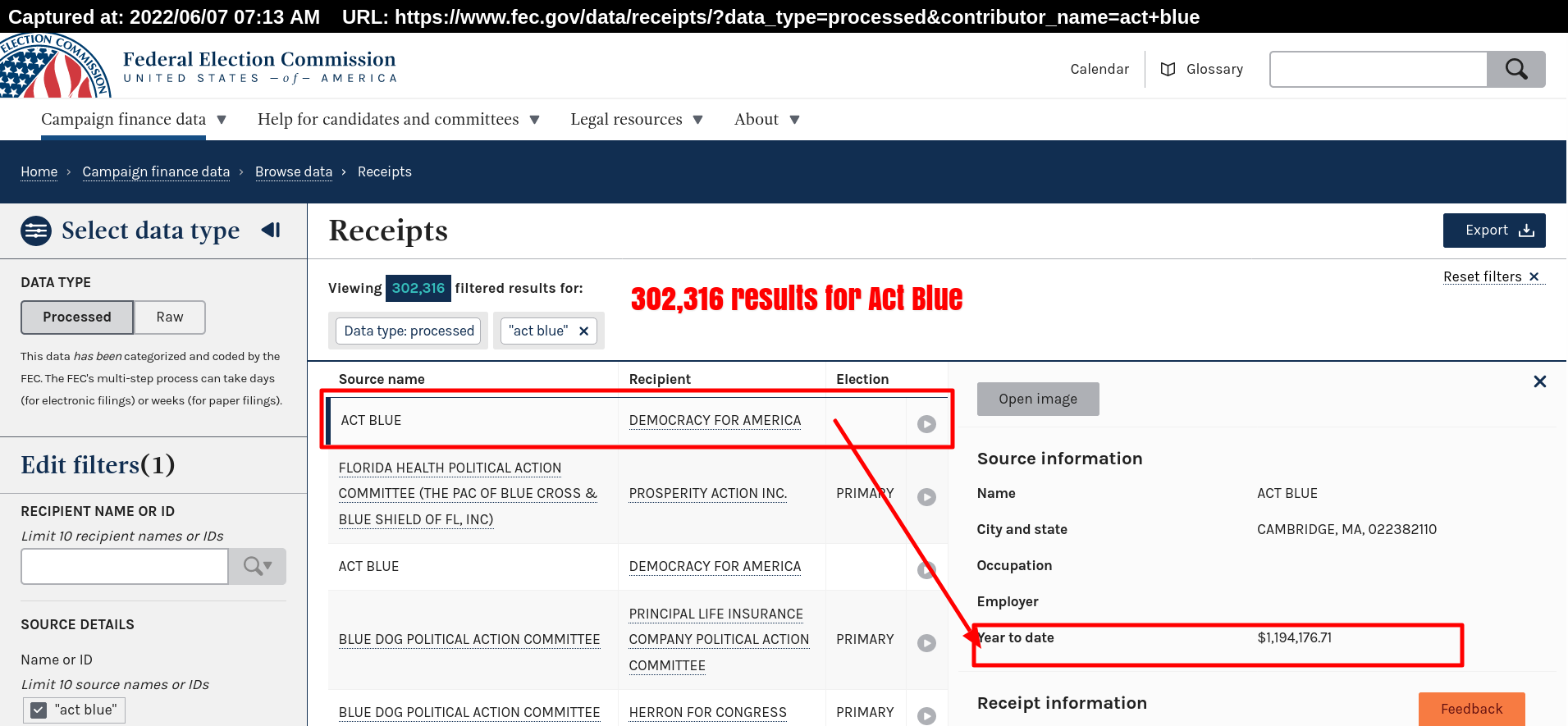Click the Reset filters link
This screenshot has height=726, width=1568.
(1494, 276)
